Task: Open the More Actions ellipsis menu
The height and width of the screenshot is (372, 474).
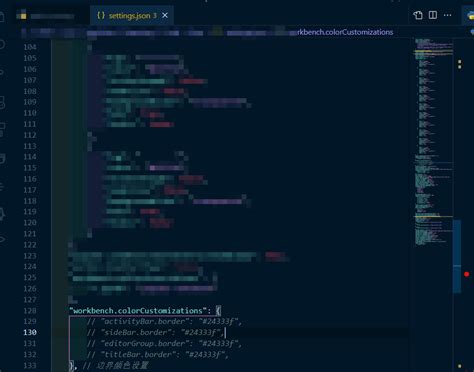Action: click(448, 15)
